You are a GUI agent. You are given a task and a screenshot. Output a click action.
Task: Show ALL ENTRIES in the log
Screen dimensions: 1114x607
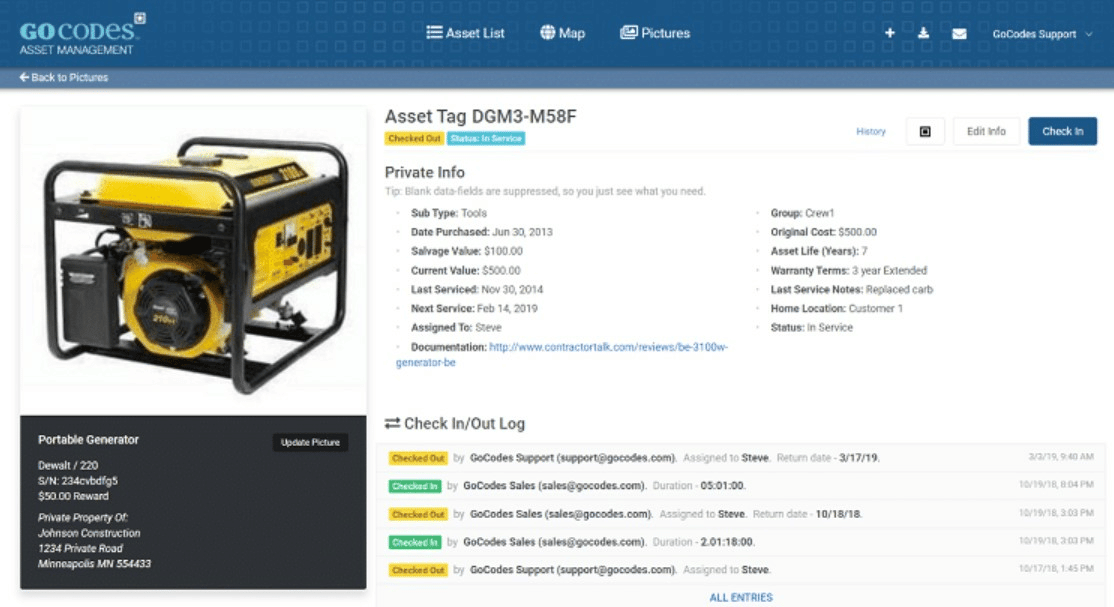tap(741, 597)
